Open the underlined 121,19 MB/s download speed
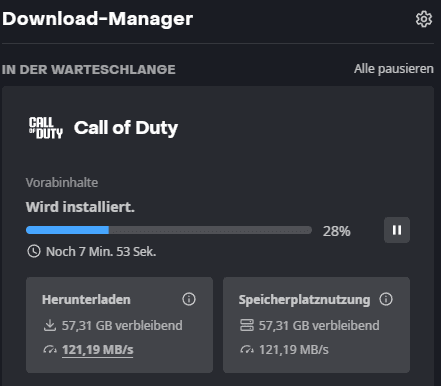Image resolution: width=441 pixels, height=386 pixels. pos(98,350)
